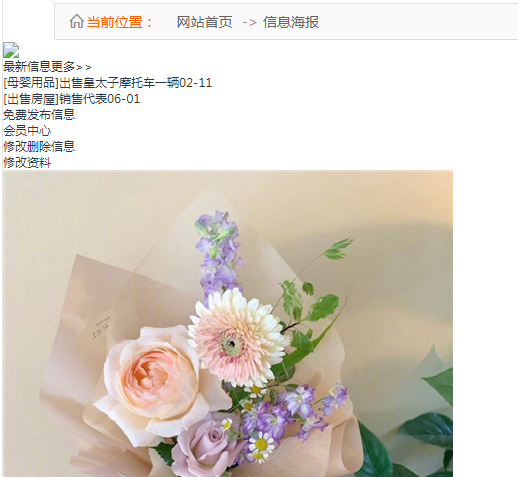Screen dimensions: 518x477
Task: Click the arrow separator in breadcrumb
Action: click(x=249, y=23)
